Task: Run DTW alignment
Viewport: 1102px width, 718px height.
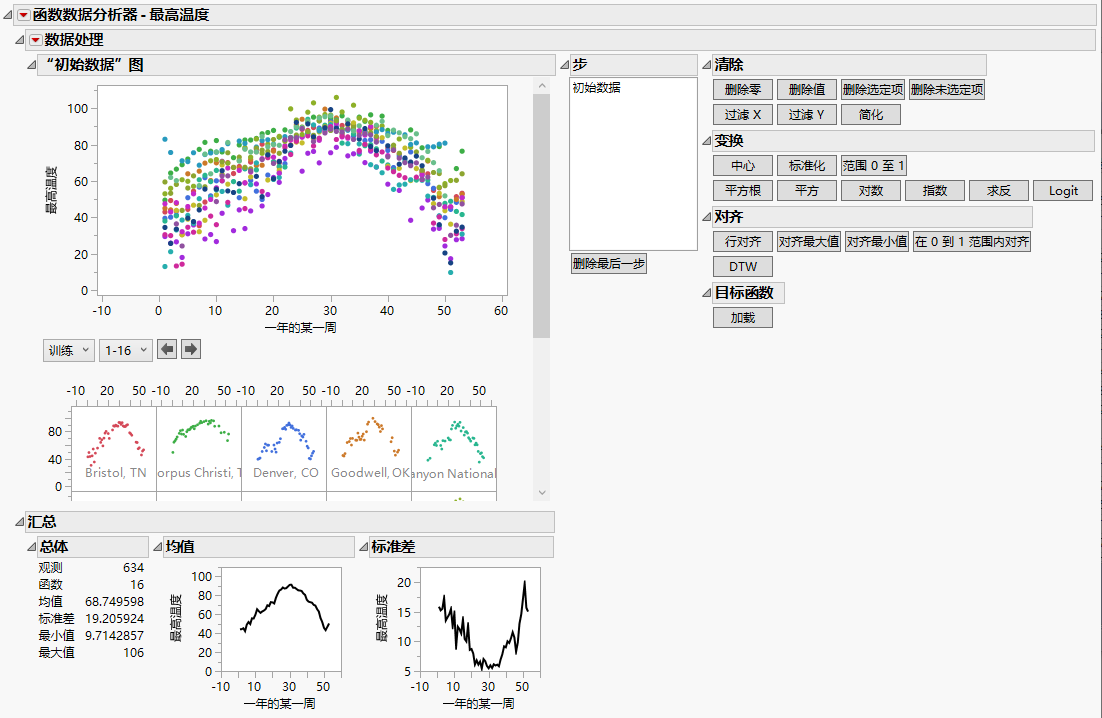Action: [x=742, y=267]
